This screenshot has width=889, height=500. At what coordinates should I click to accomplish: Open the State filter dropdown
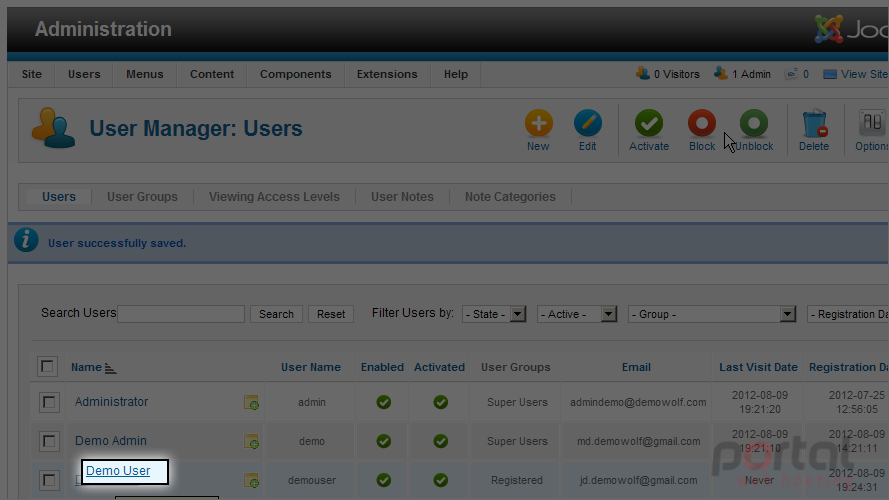pyautogui.click(x=494, y=314)
